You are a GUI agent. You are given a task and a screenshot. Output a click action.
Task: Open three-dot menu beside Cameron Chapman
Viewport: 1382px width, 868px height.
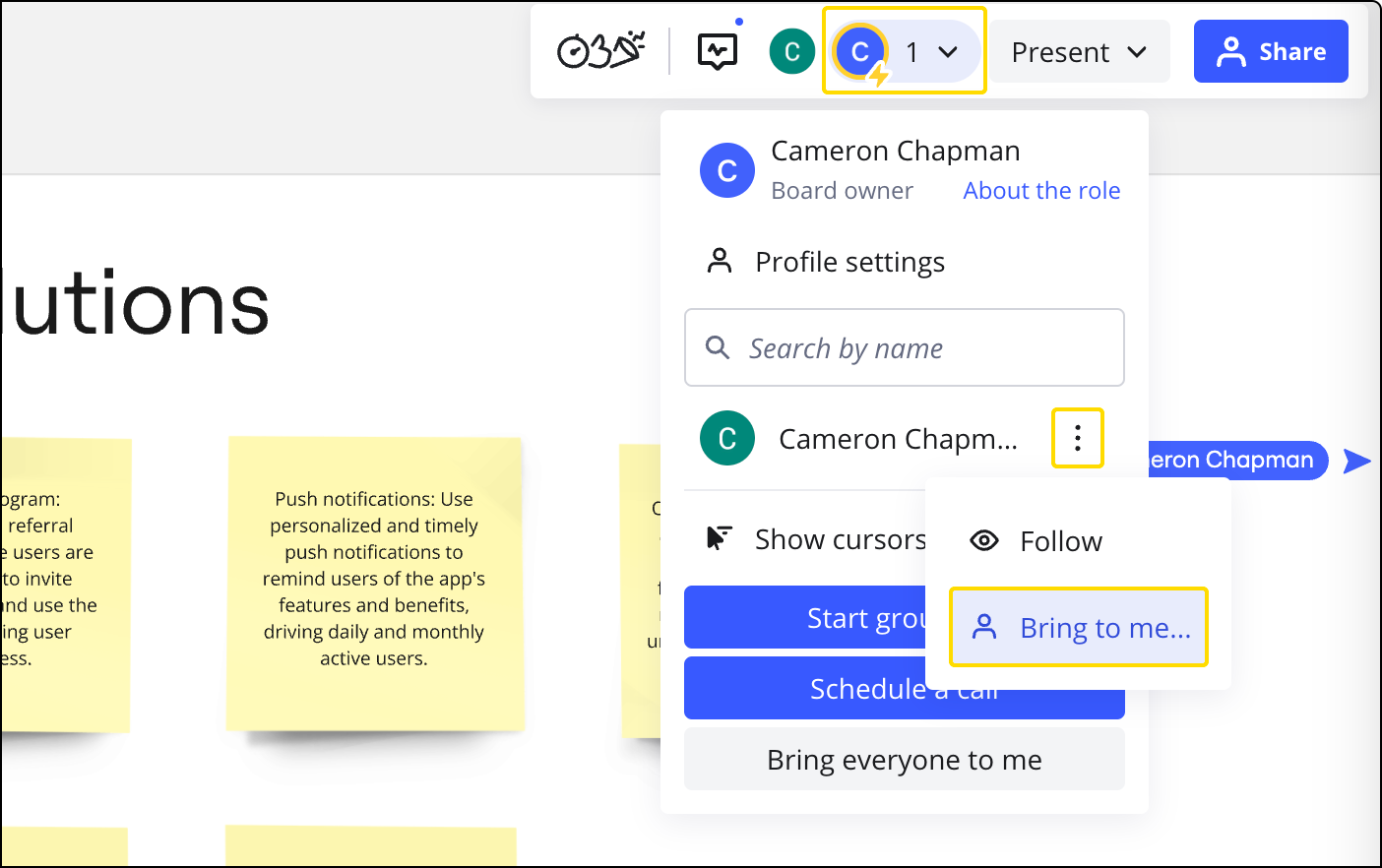[x=1078, y=438]
